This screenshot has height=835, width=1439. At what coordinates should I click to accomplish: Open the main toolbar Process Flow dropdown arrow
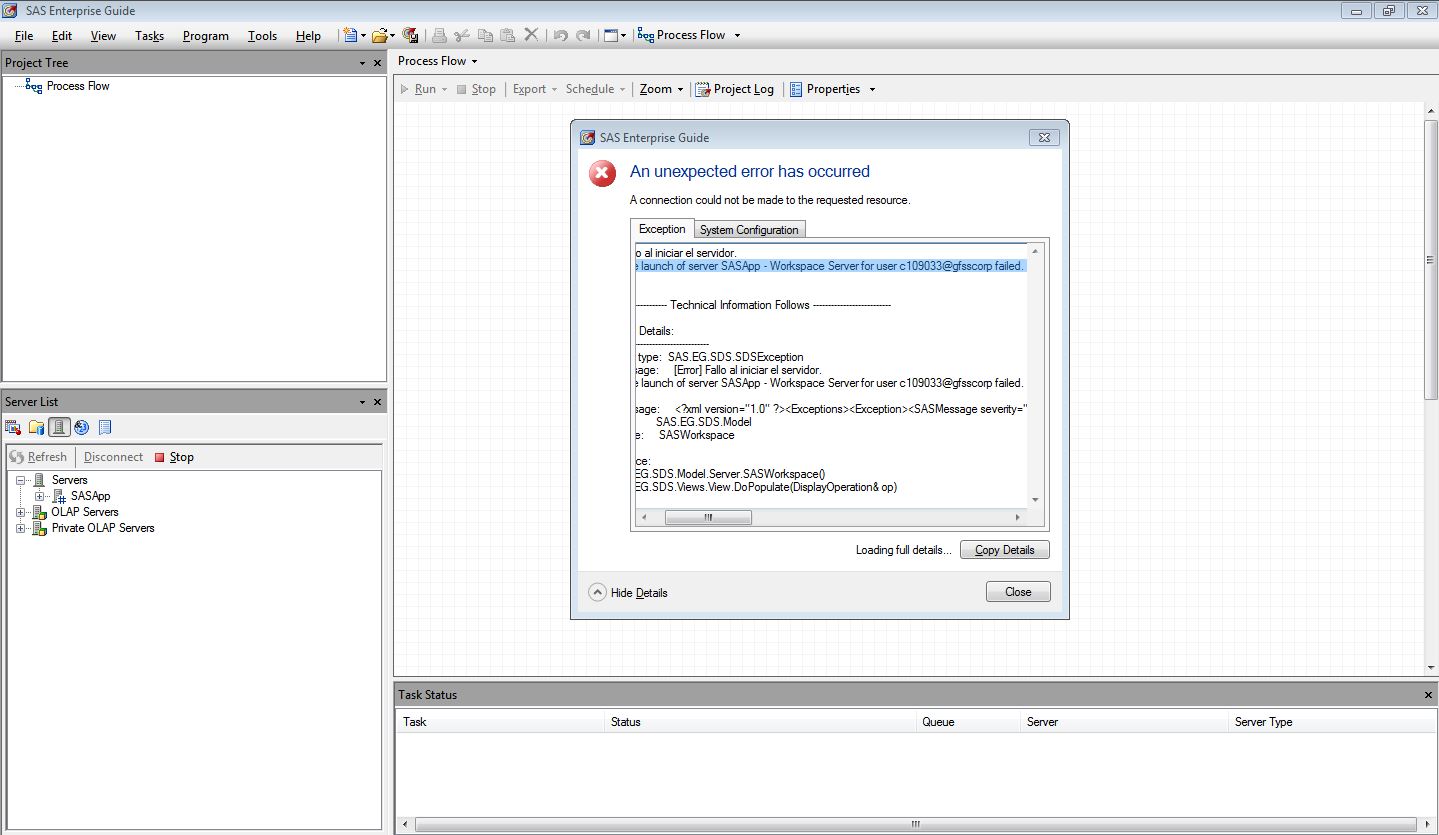[x=737, y=35]
